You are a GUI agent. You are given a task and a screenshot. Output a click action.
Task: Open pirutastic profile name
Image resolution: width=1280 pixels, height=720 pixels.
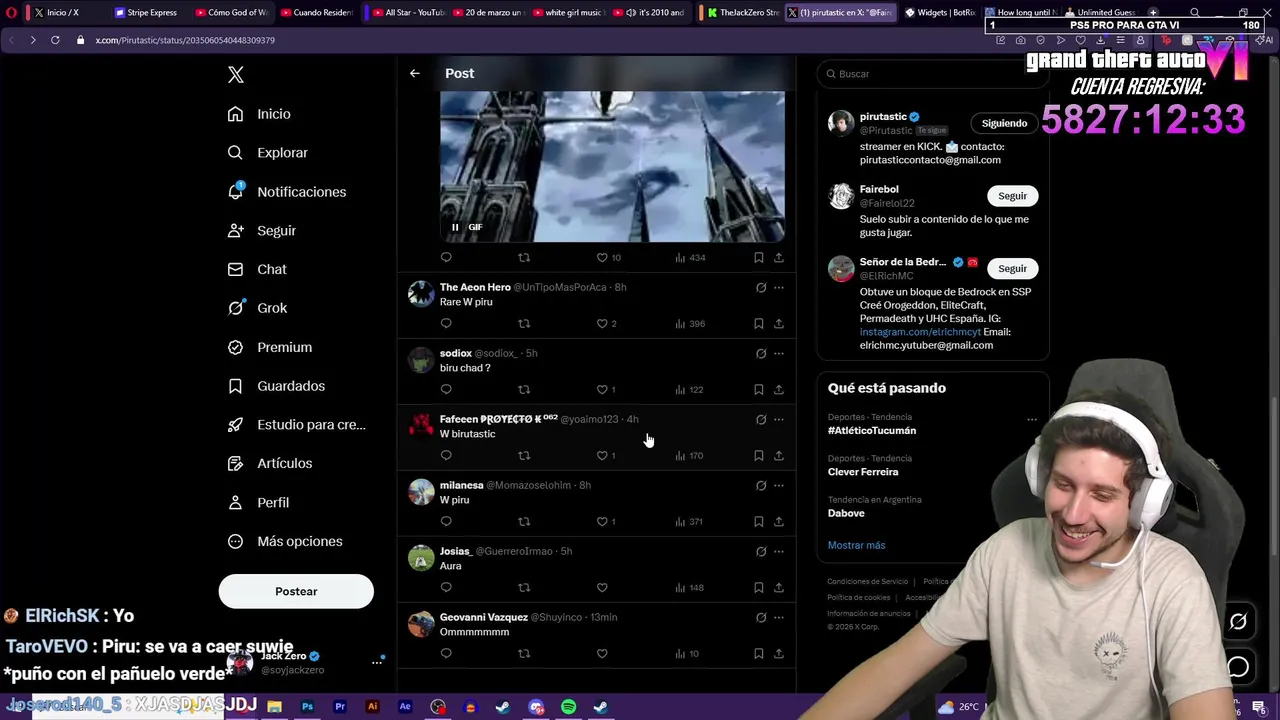click(x=883, y=117)
